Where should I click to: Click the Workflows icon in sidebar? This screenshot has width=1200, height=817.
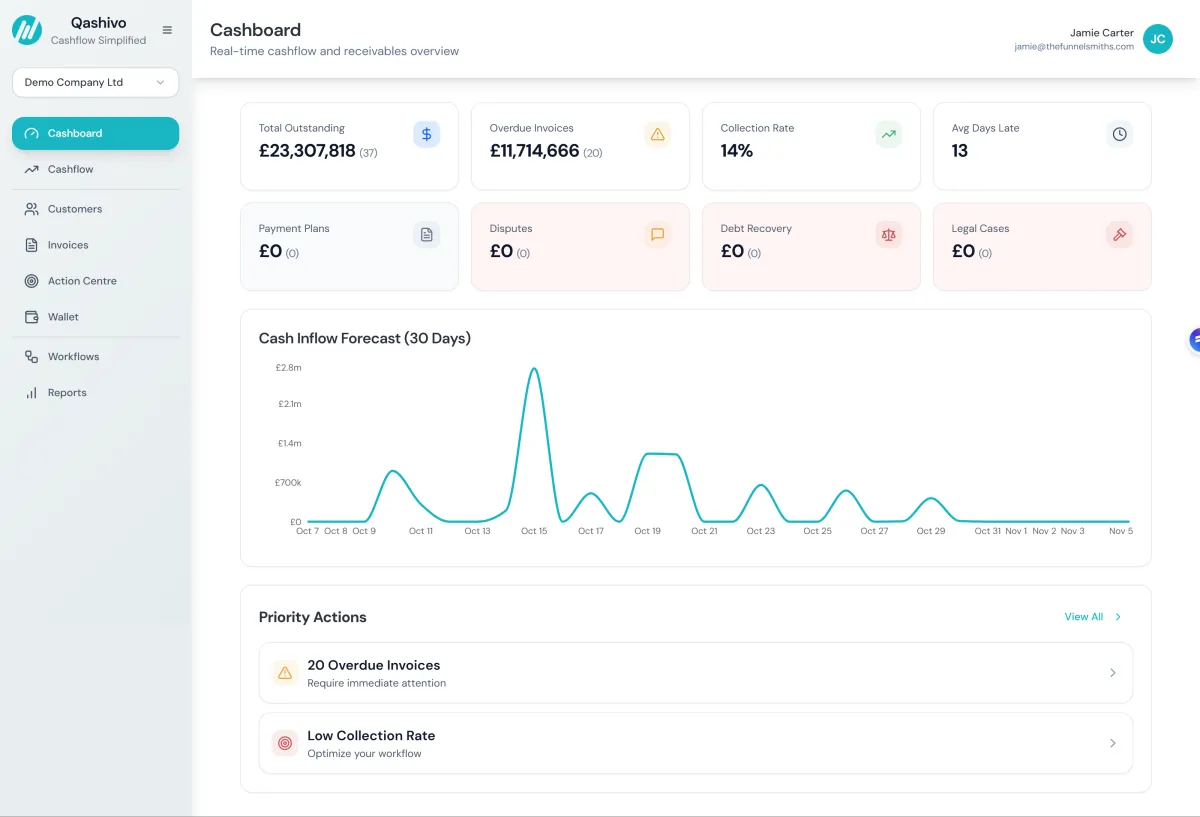click(31, 357)
